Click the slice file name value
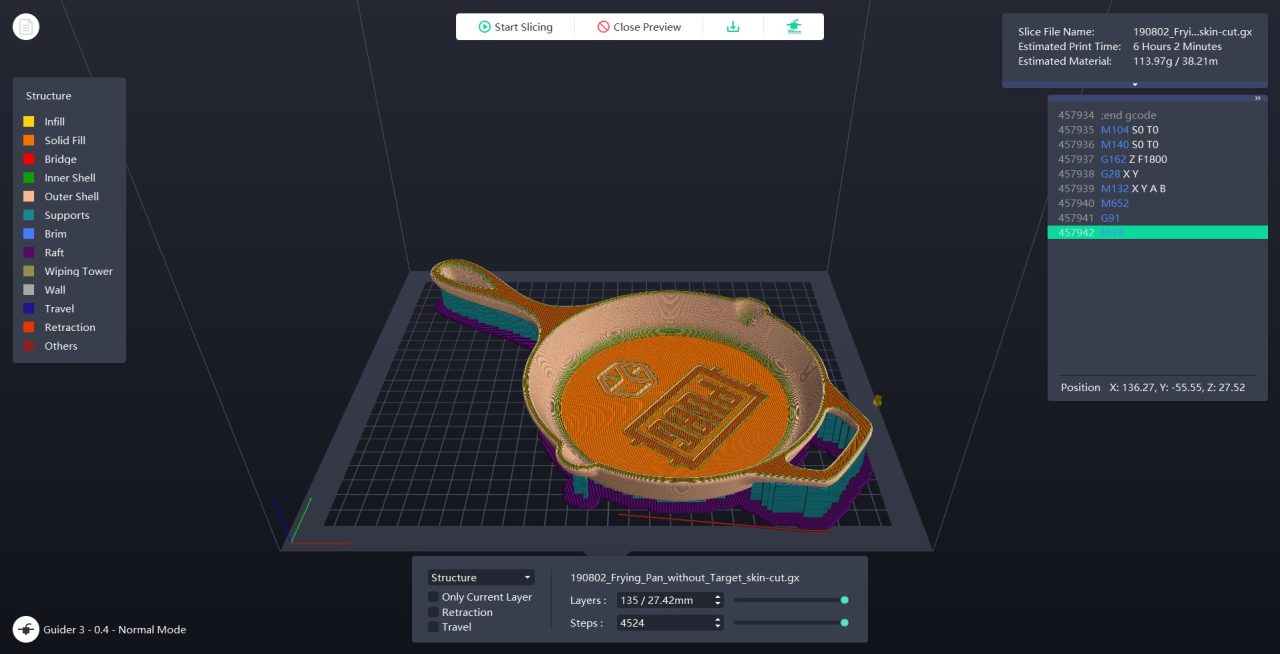Image resolution: width=1280 pixels, height=654 pixels. click(1192, 32)
